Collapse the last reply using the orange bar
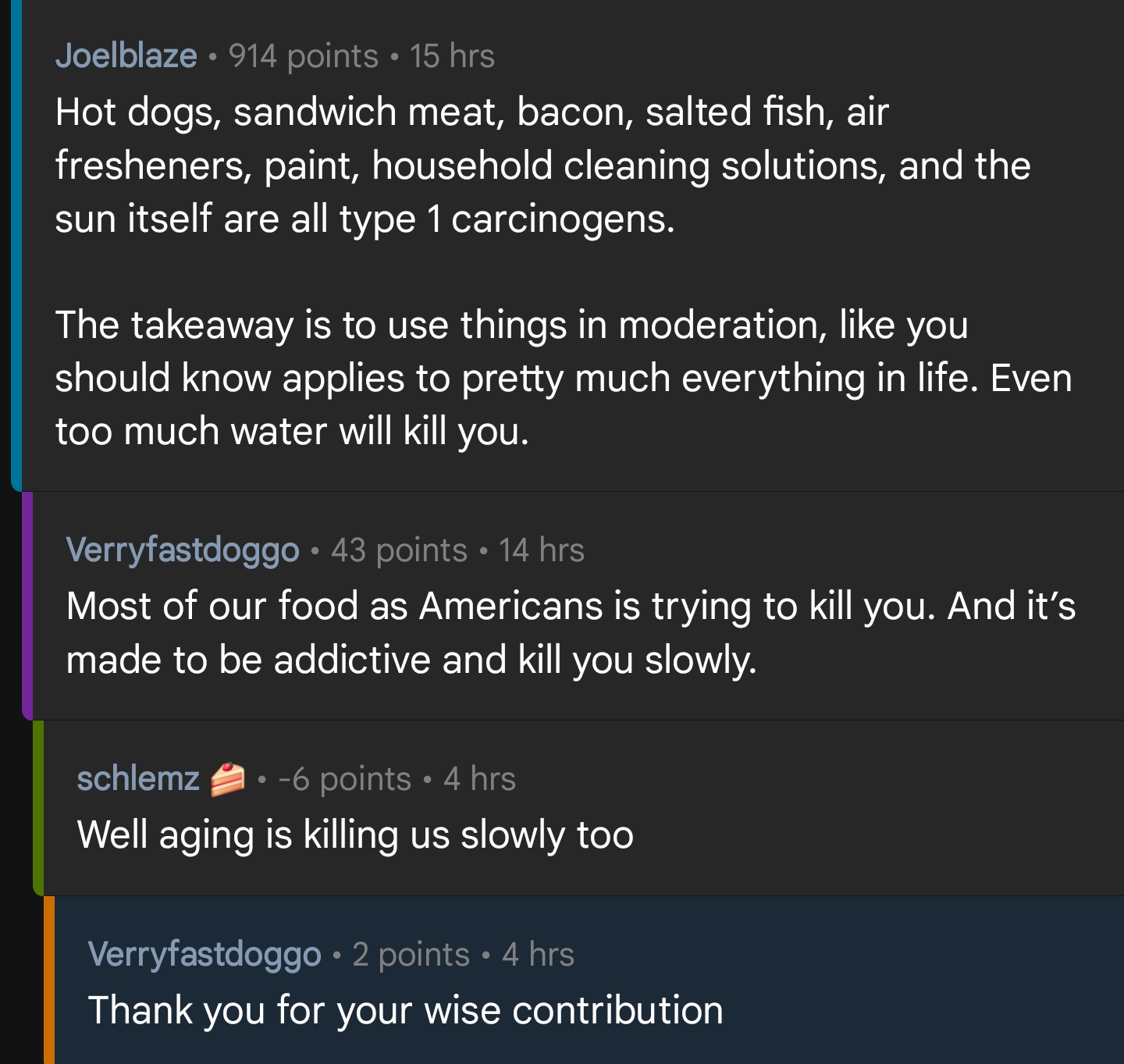 (49, 980)
